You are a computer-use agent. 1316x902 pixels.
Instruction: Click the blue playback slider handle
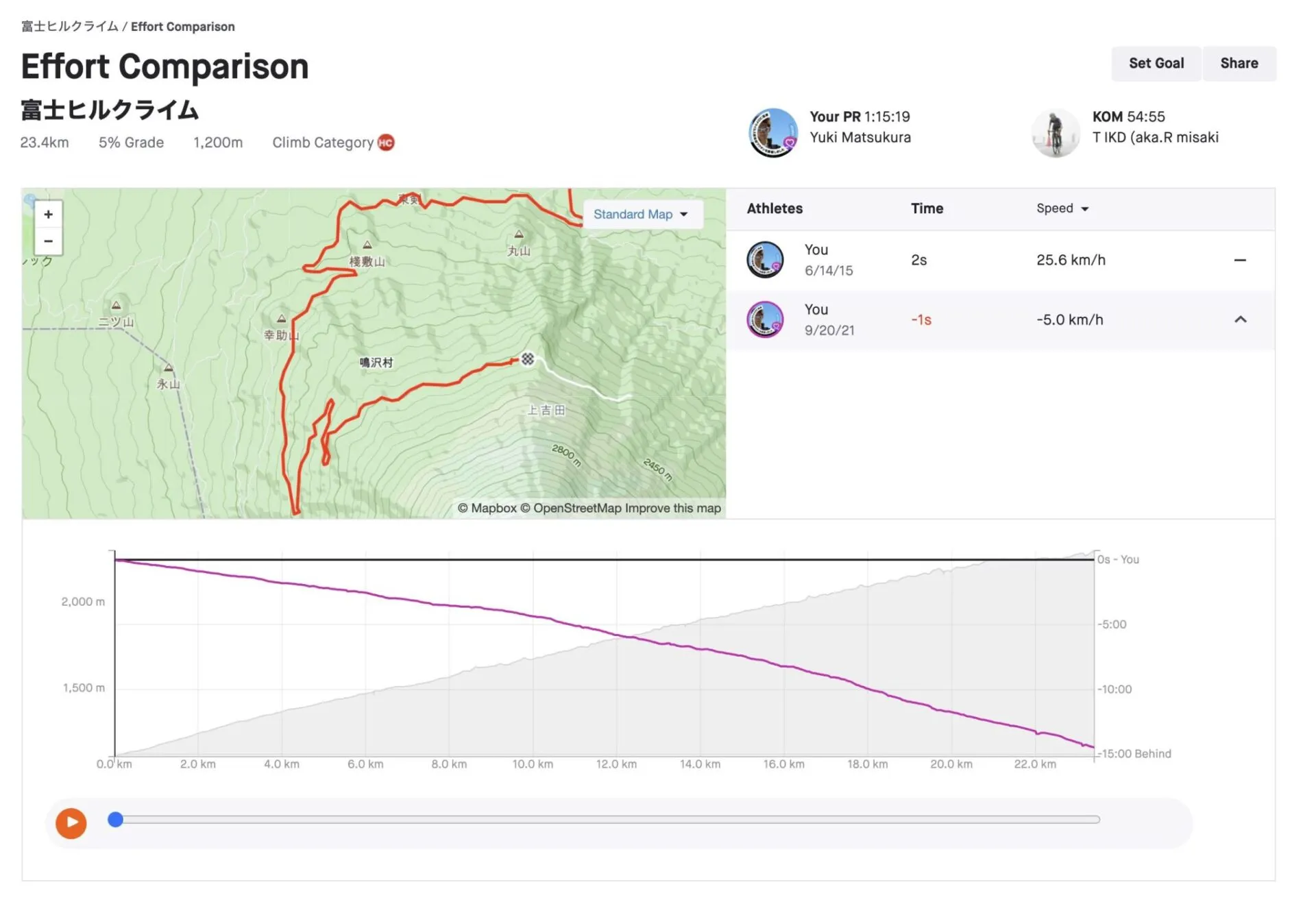coord(116,820)
